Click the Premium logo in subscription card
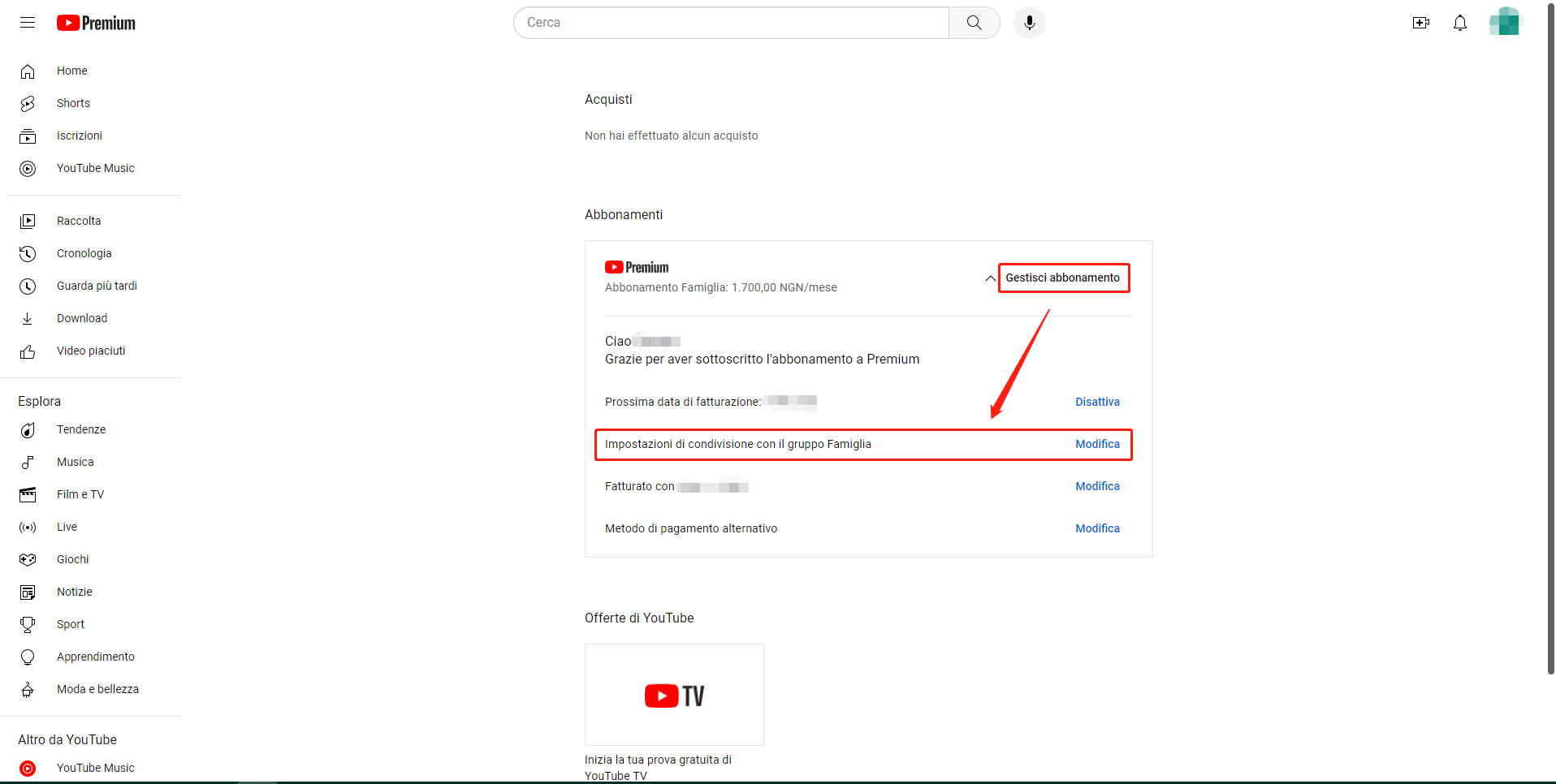This screenshot has width=1556, height=784. [x=637, y=267]
